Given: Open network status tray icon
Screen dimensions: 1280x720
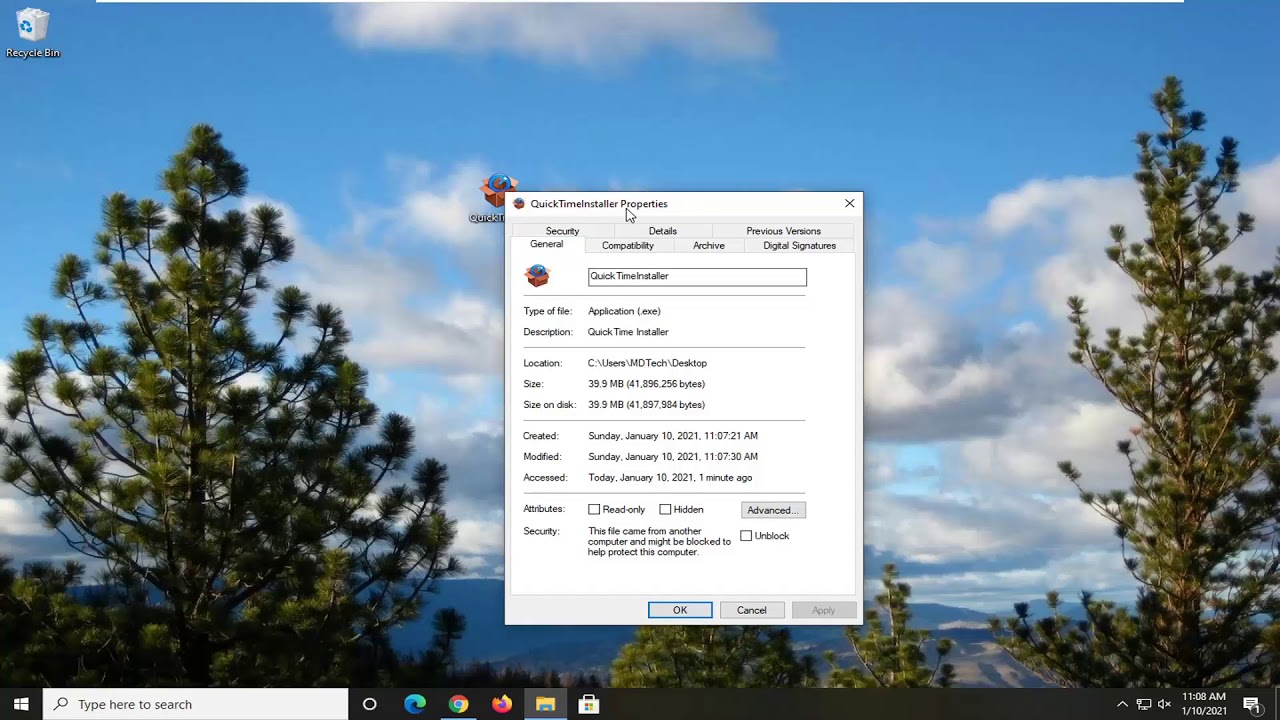Looking at the screenshot, I should (1144, 704).
